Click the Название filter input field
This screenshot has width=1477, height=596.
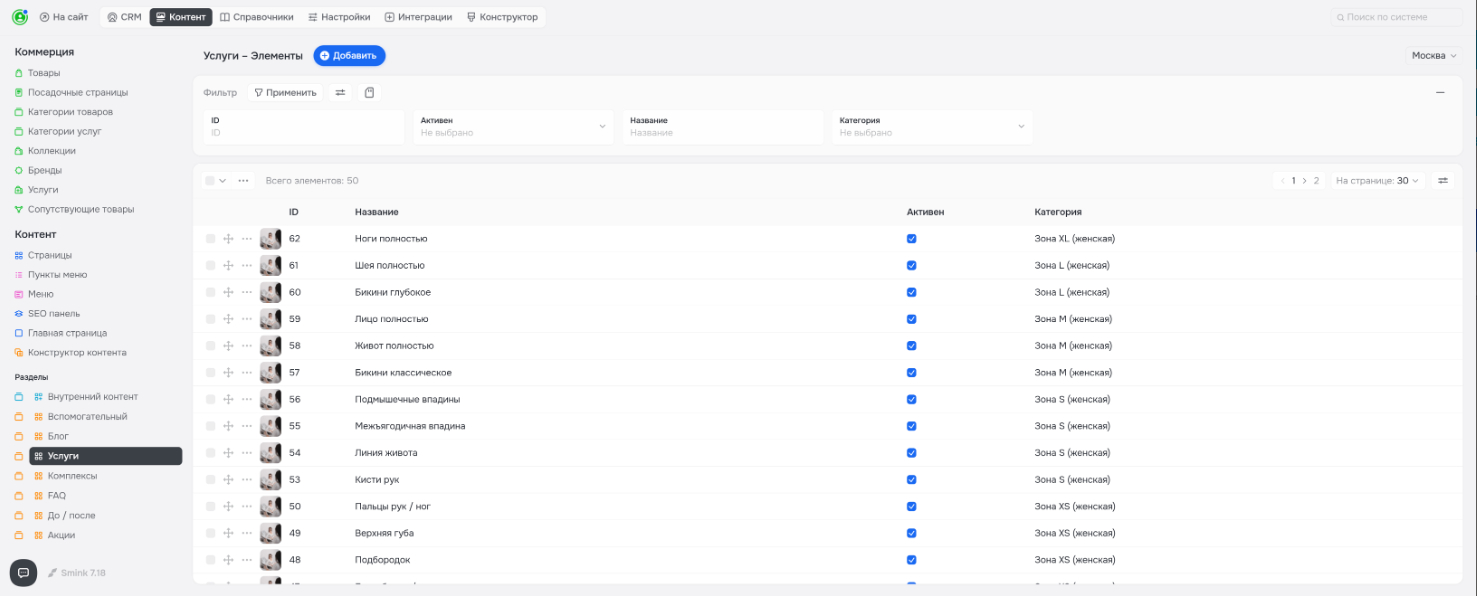[x=720, y=133]
